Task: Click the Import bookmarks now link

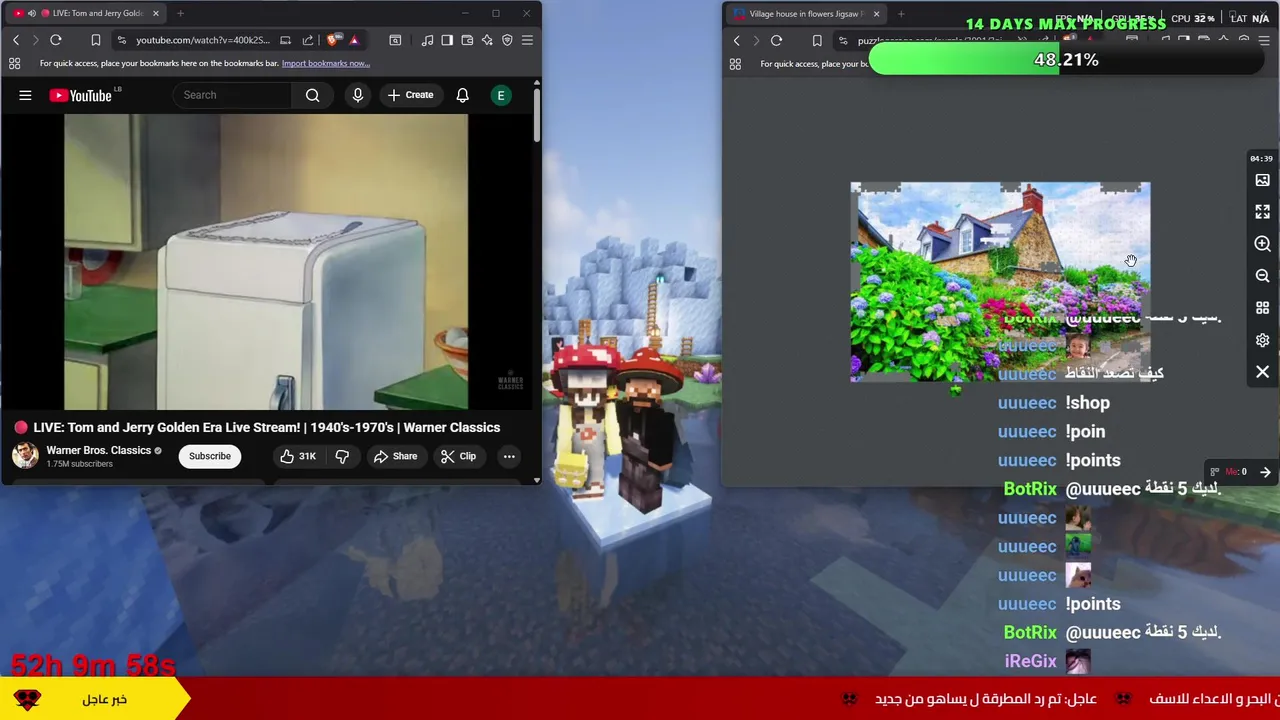Action: pyautogui.click(x=325, y=63)
